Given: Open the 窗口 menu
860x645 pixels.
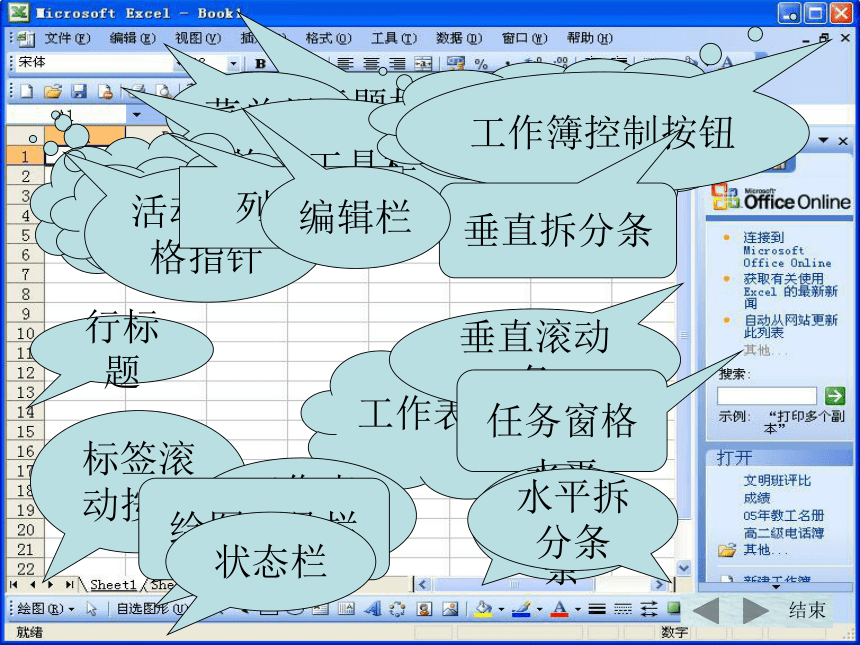Looking at the screenshot, I should coord(524,38).
